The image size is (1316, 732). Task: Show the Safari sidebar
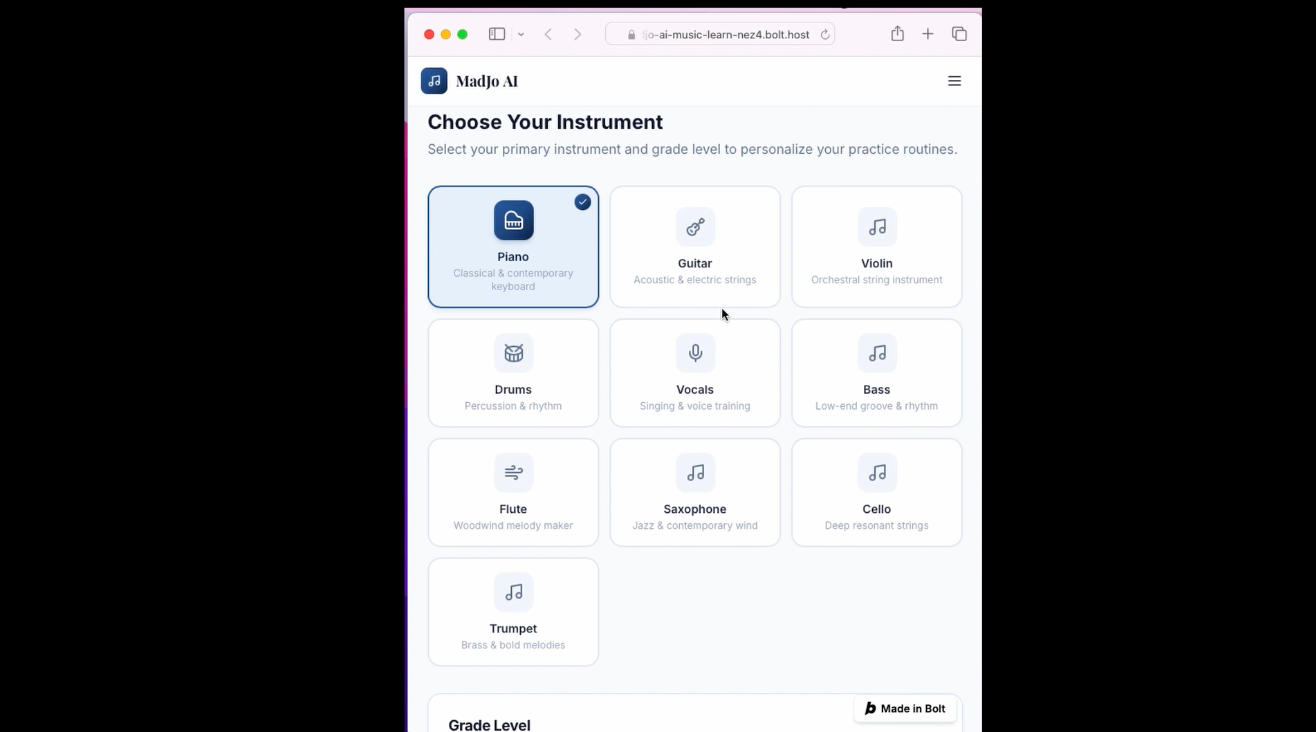(497, 34)
